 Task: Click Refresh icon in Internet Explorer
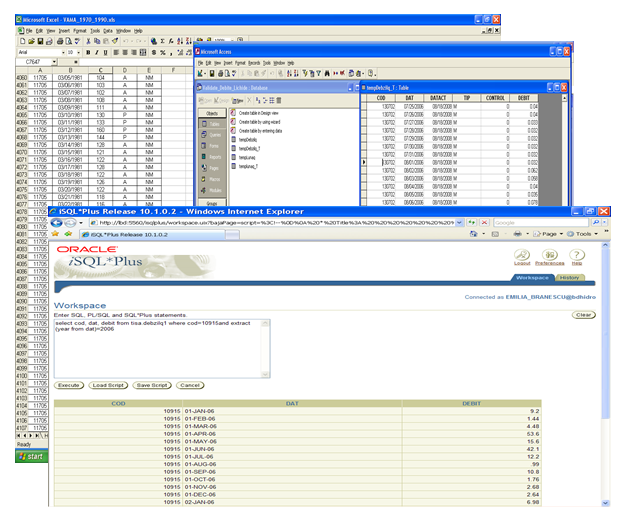[471, 223]
